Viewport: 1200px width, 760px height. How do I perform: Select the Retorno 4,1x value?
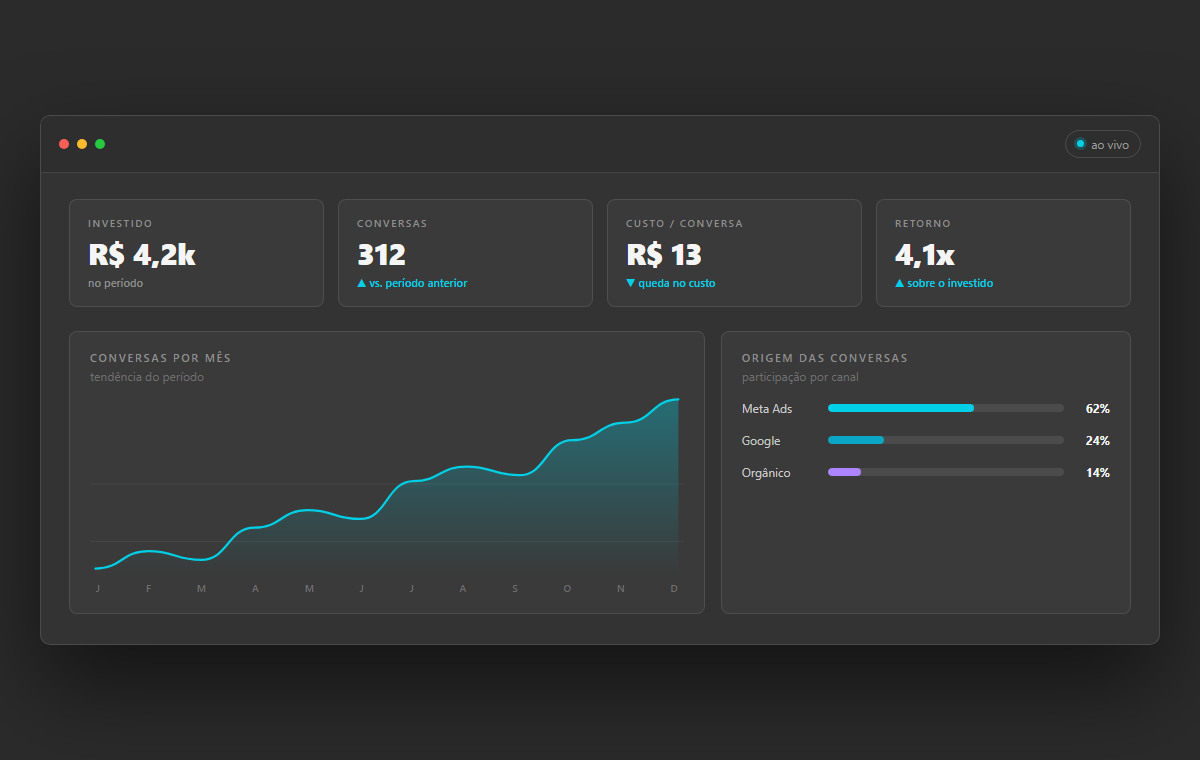pyautogui.click(x=925, y=256)
